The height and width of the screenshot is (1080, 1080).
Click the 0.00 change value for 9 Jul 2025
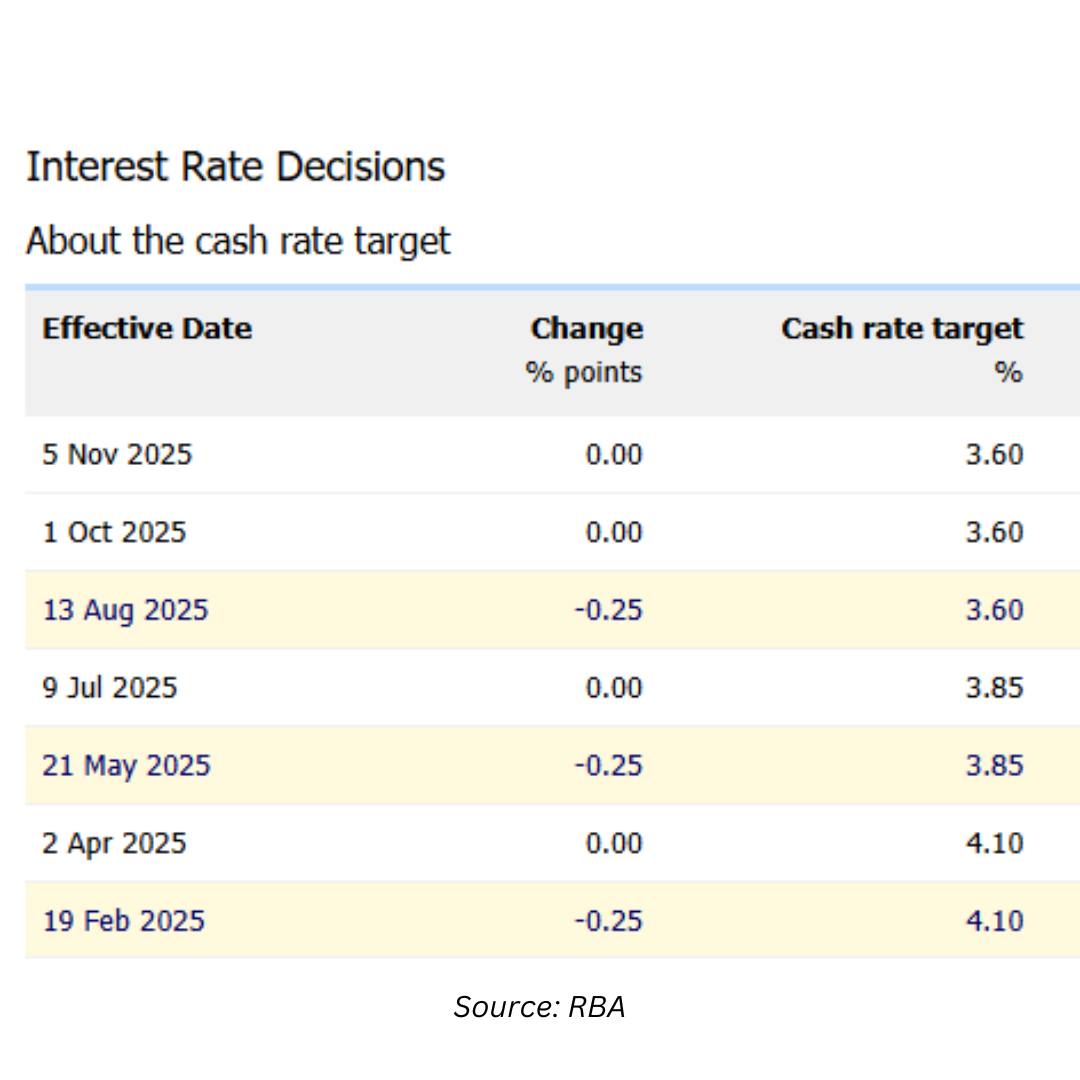[614, 688]
